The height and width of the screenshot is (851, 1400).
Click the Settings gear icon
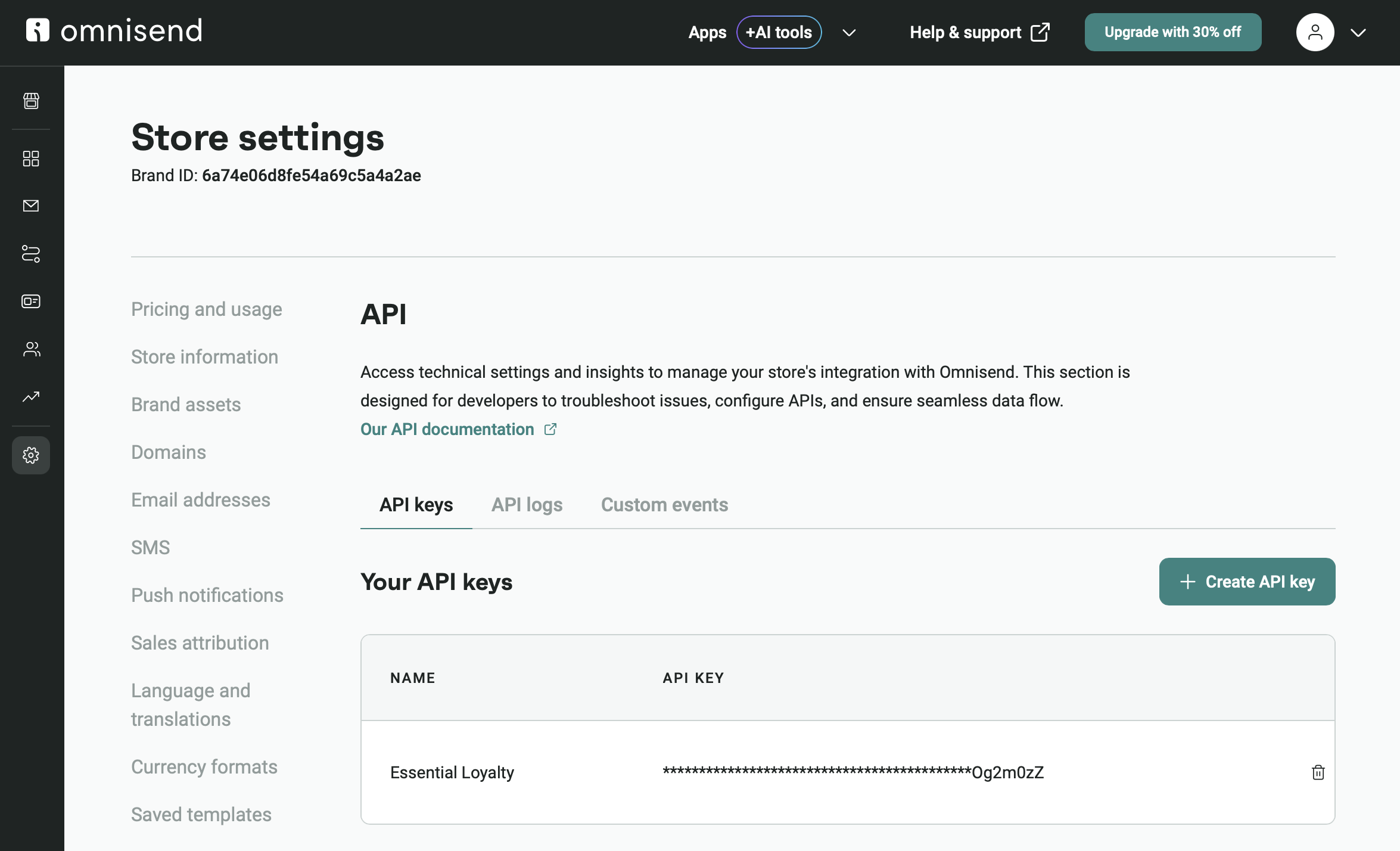click(31, 455)
